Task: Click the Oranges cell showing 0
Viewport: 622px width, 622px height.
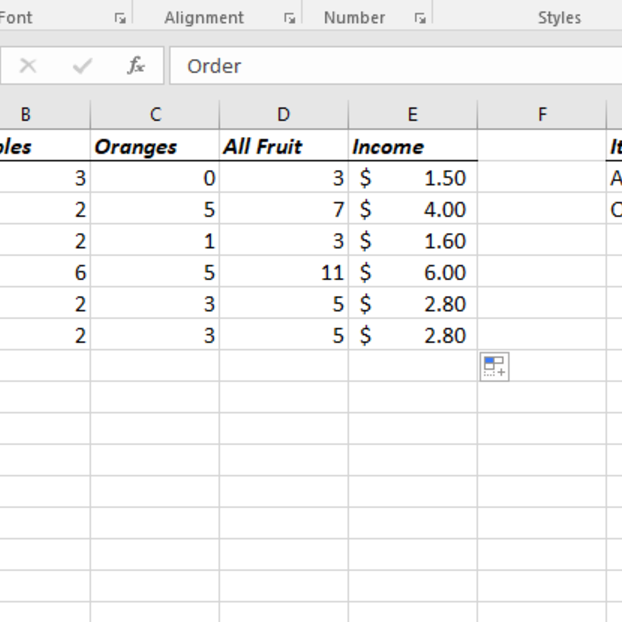Action: click(155, 178)
